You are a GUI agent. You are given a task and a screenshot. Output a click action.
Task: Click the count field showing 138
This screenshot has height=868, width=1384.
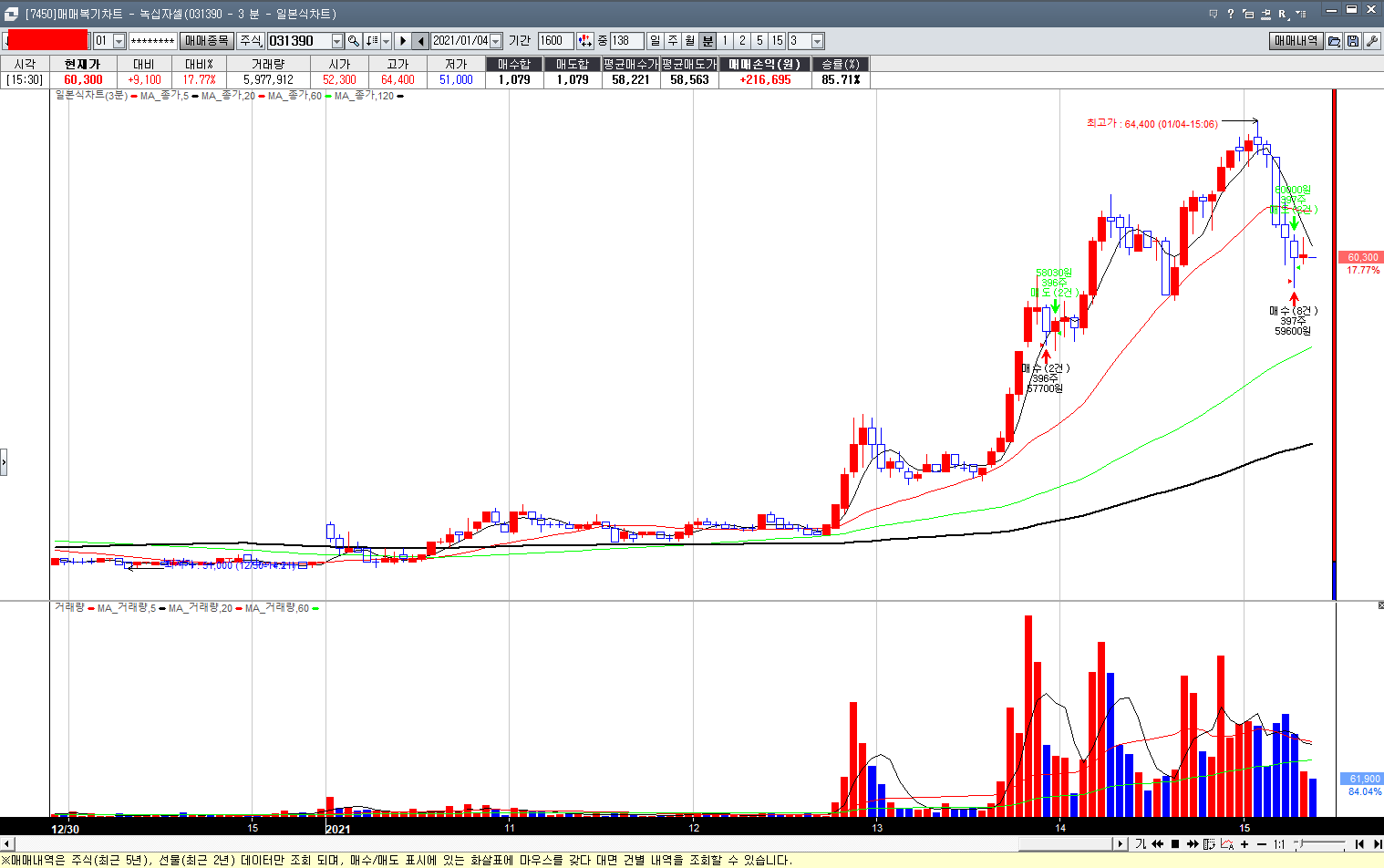pos(626,41)
